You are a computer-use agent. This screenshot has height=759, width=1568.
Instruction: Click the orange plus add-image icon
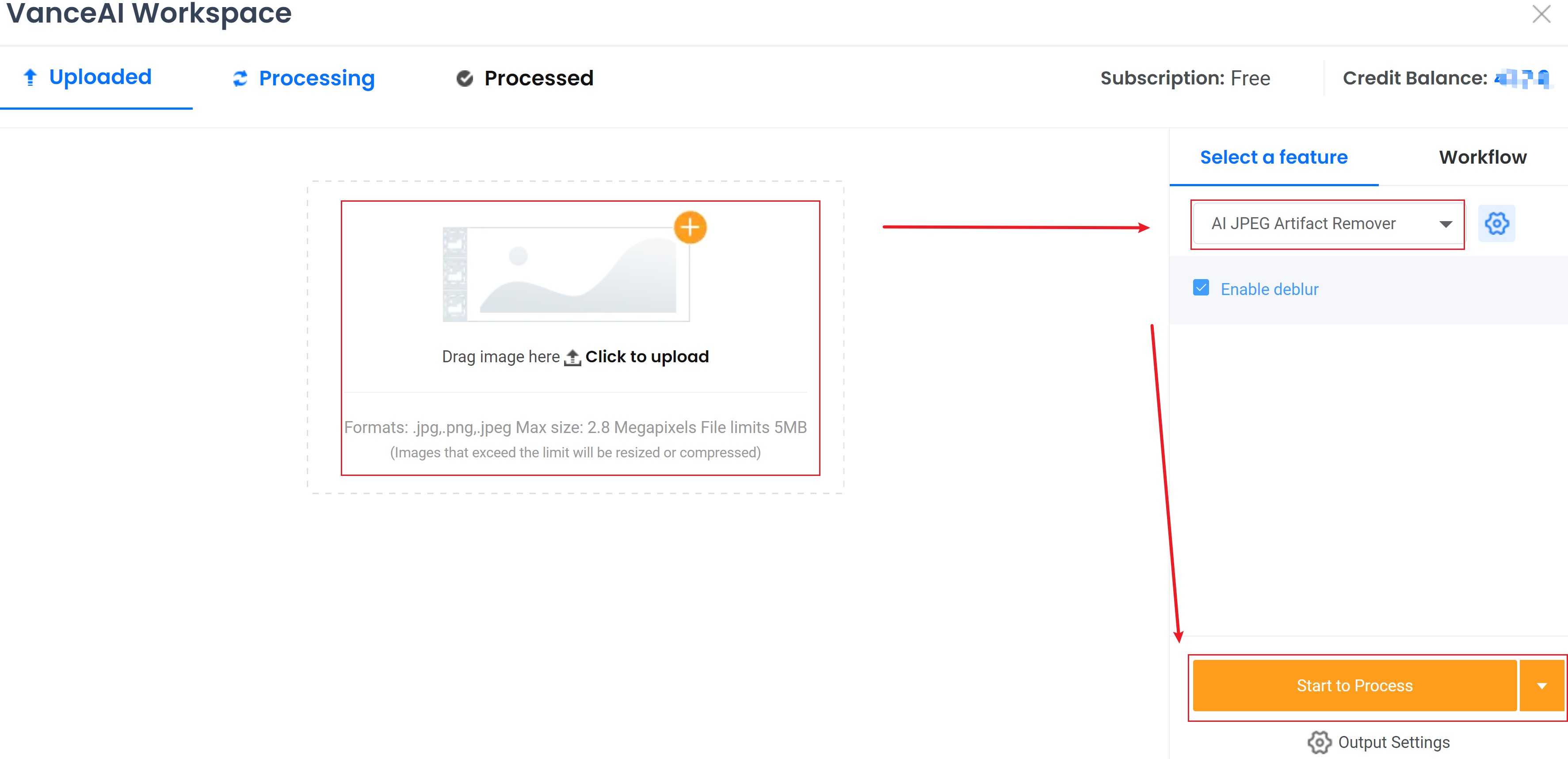point(690,228)
